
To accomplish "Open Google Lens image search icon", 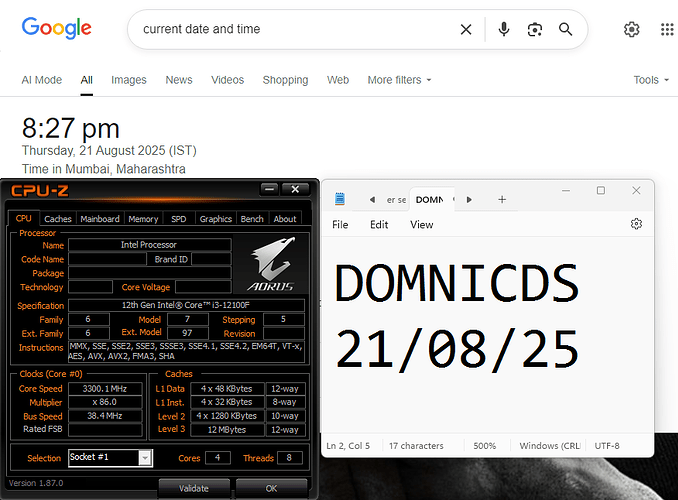I will pos(535,29).
